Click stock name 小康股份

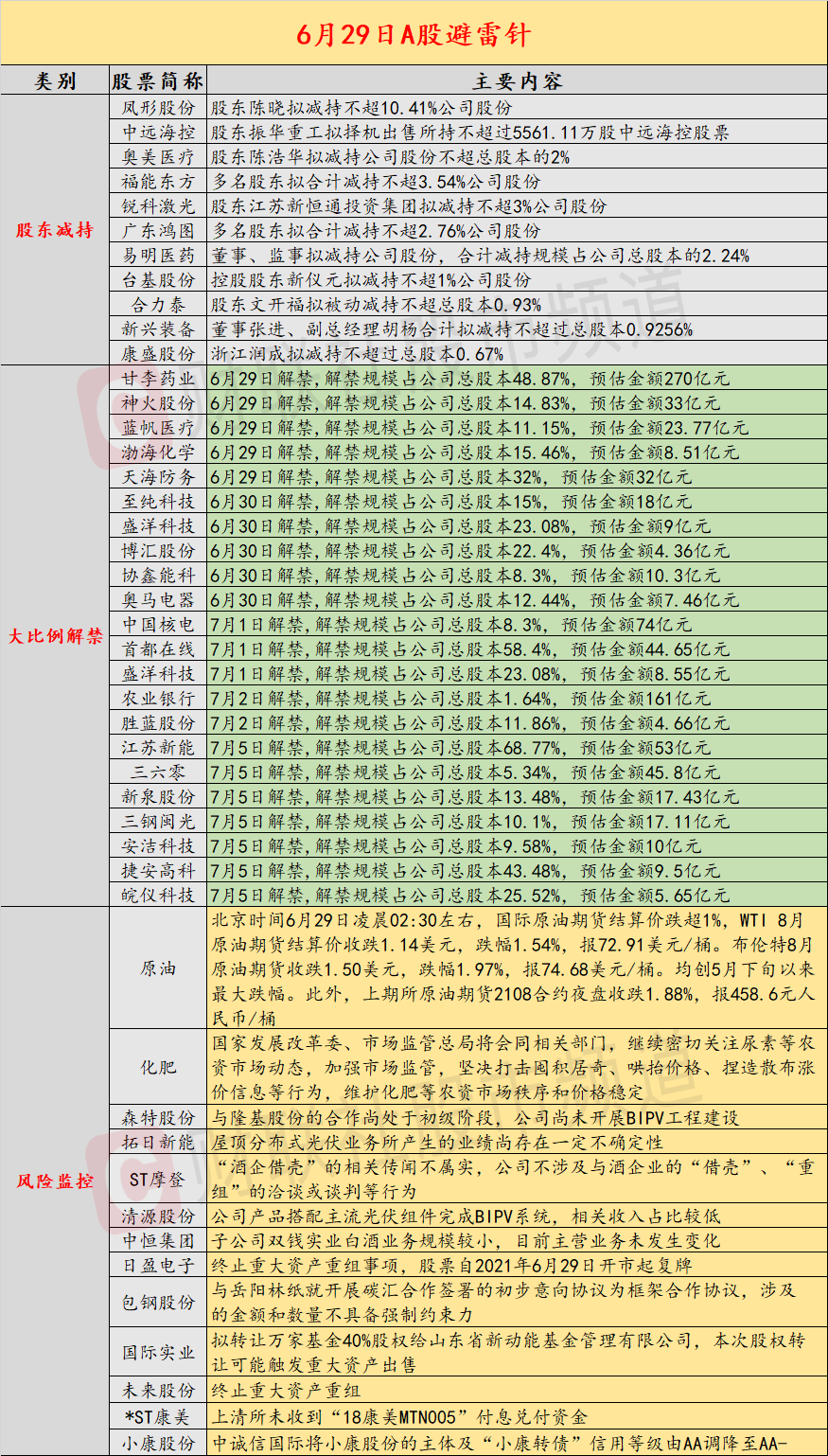click(158, 1444)
